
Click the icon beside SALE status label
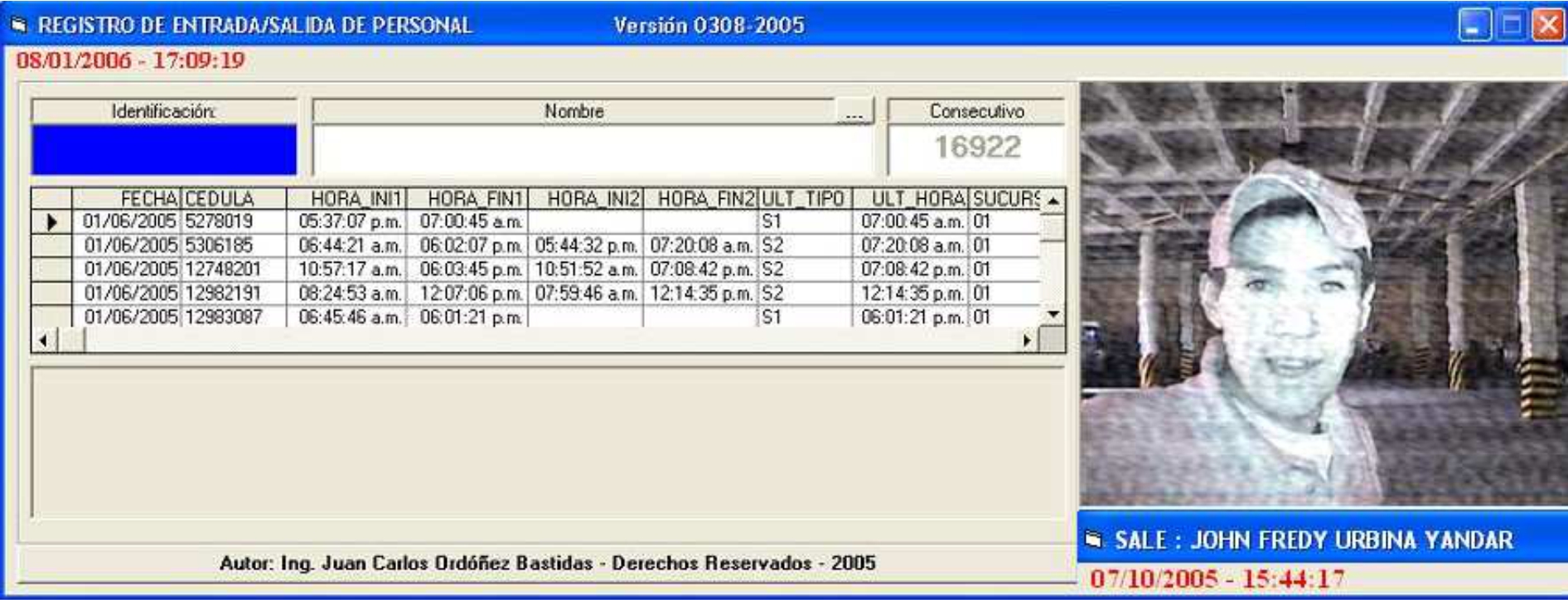(1094, 540)
